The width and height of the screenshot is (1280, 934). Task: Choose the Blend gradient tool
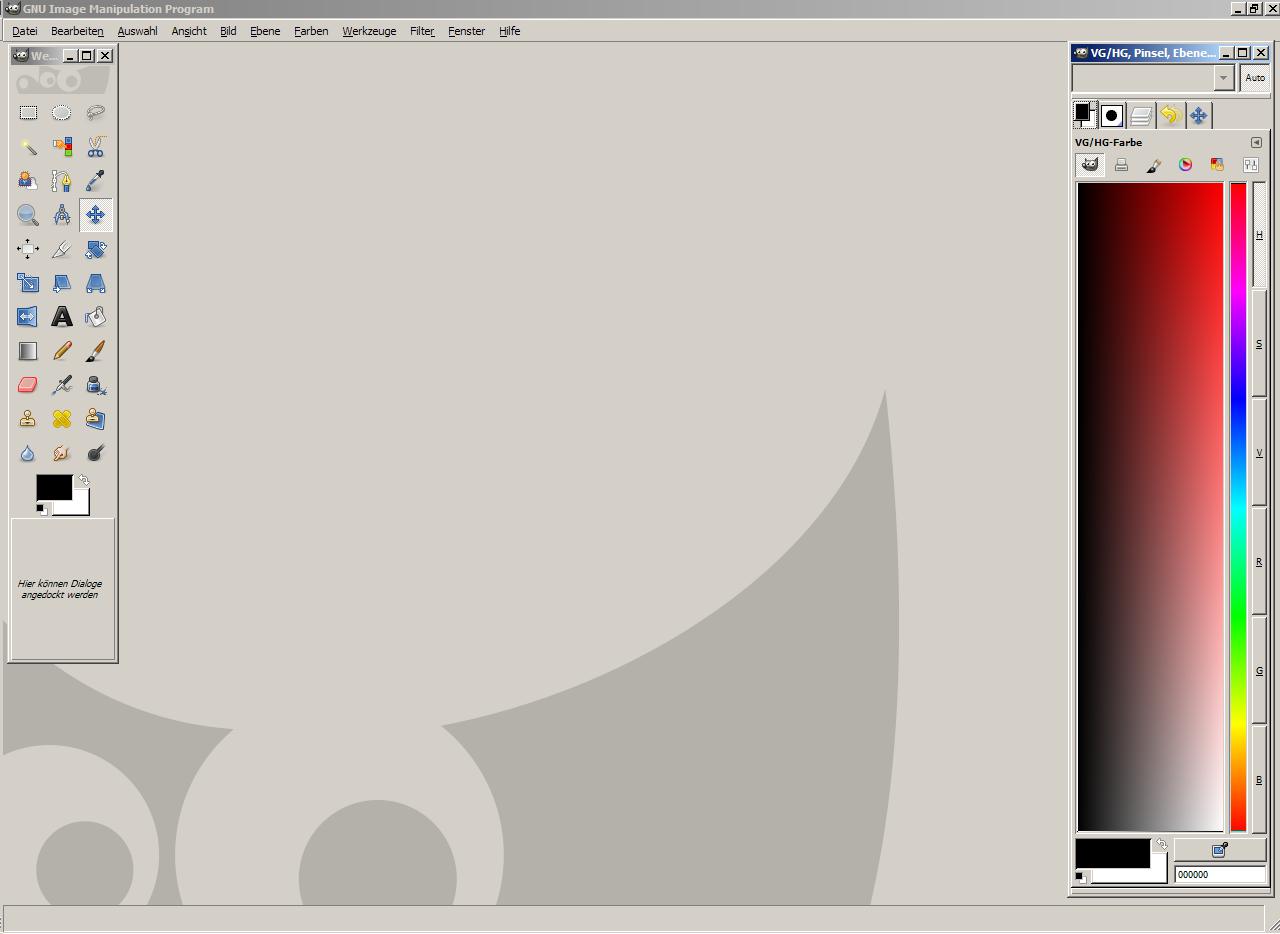click(28, 351)
